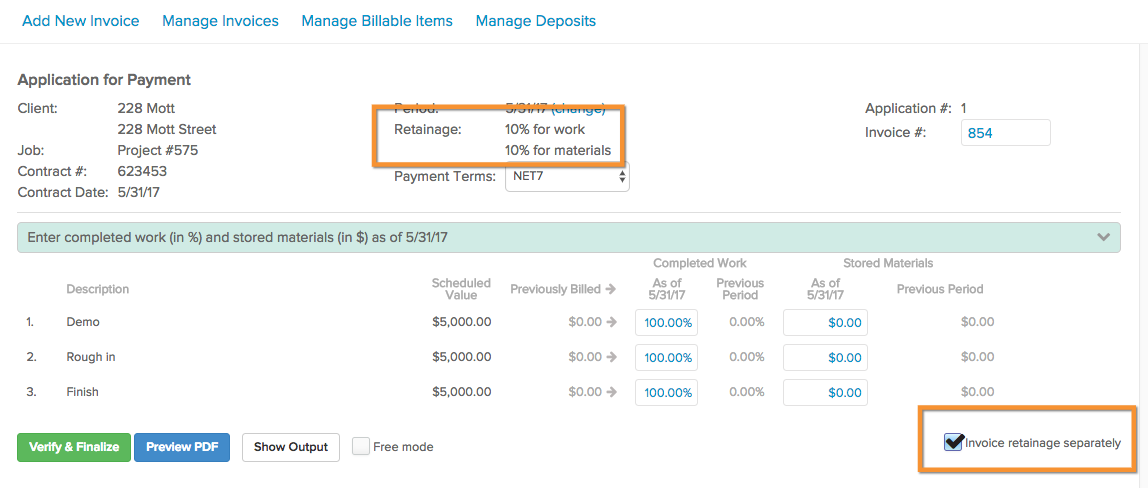Open Manage Billable Items
The width and height of the screenshot is (1148, 488).
[377, 21]
